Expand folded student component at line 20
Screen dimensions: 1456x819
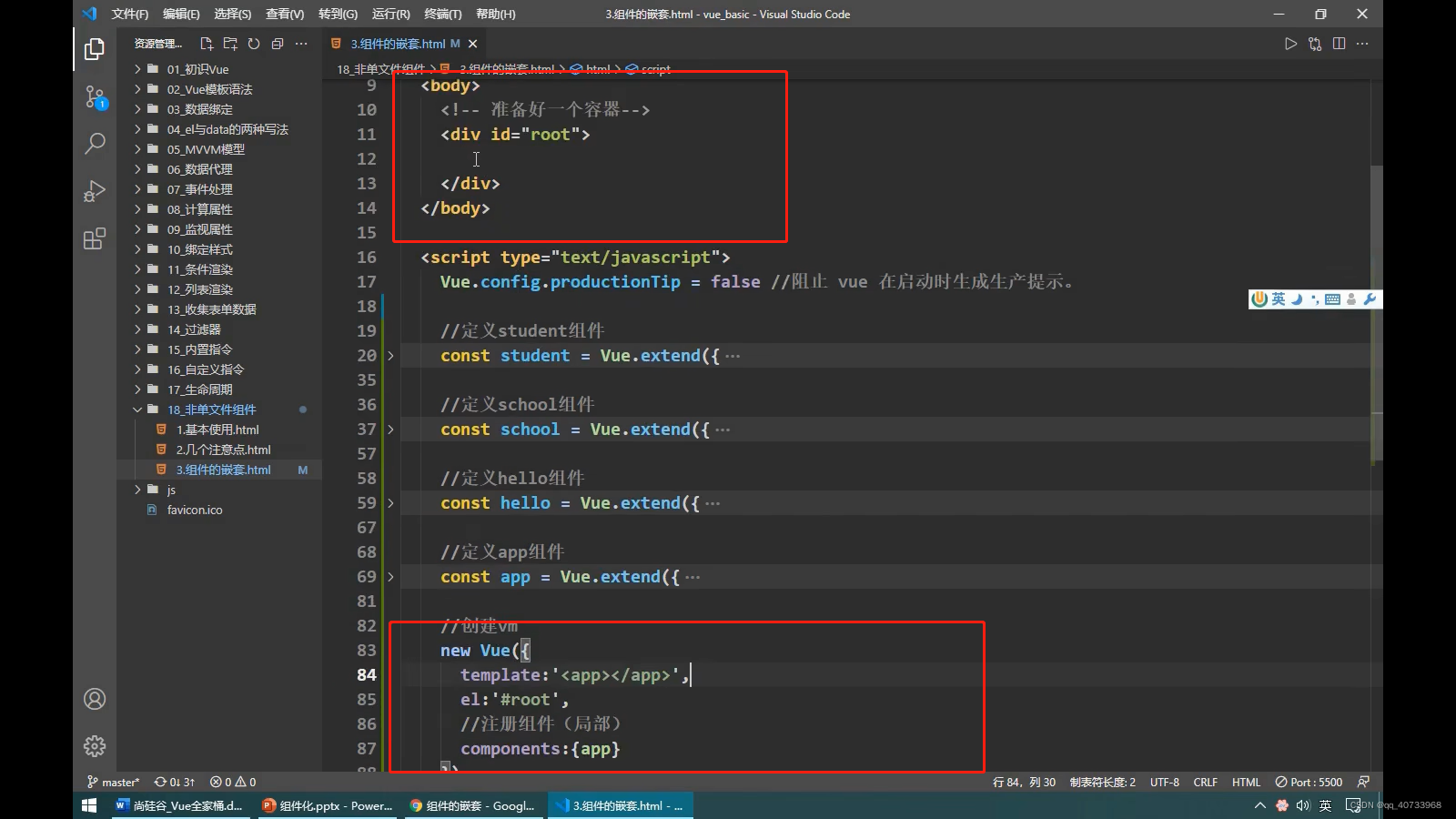pyautogui.click(x=391, y=356)
